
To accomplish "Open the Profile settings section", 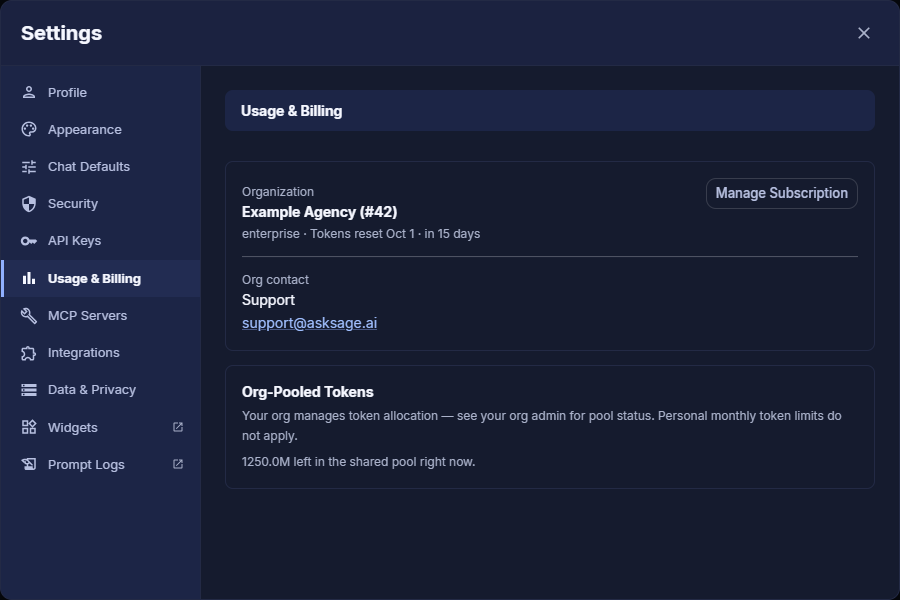I will (102, 92).
